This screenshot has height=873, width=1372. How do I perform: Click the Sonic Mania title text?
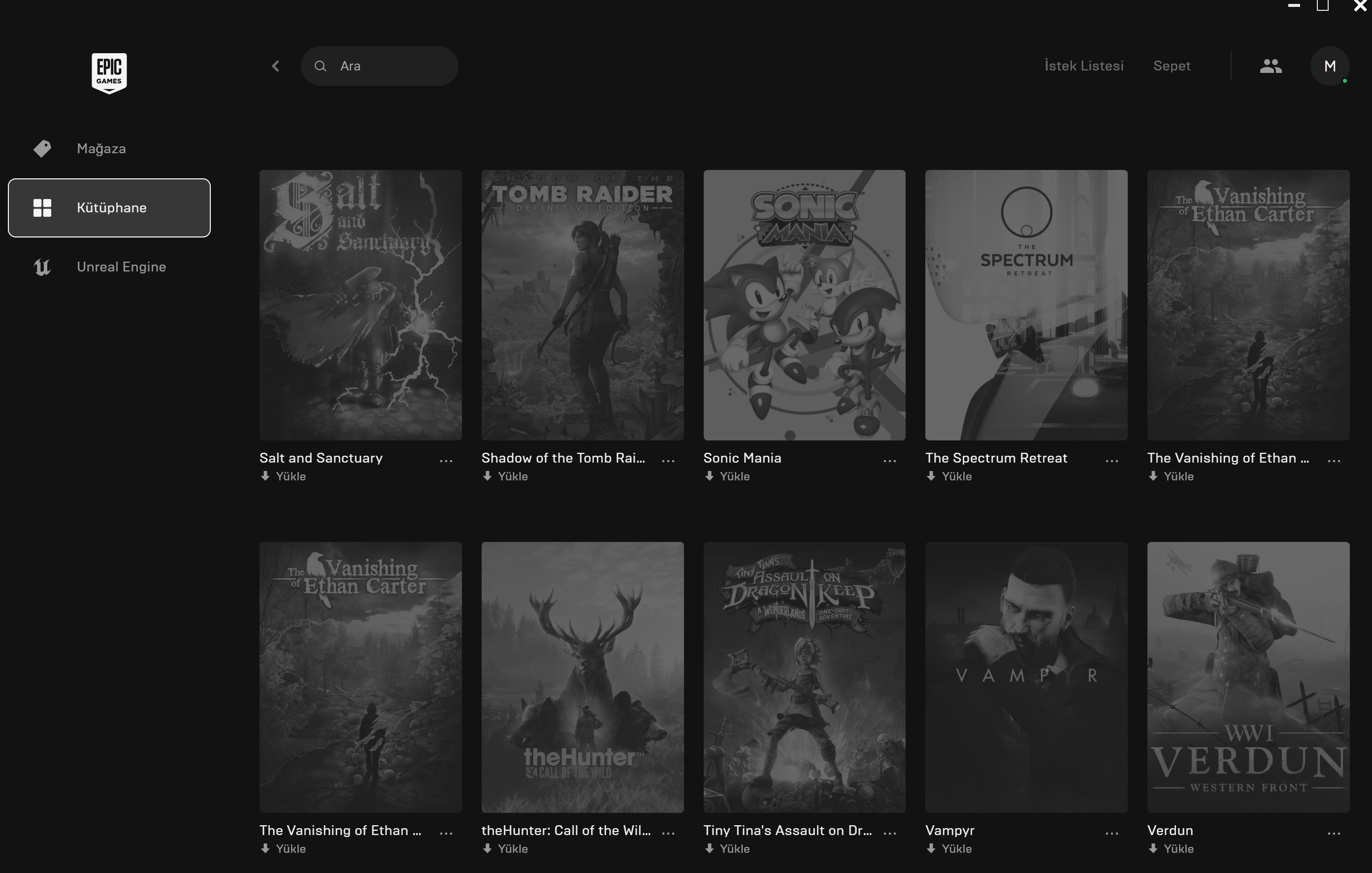[743, 458]
